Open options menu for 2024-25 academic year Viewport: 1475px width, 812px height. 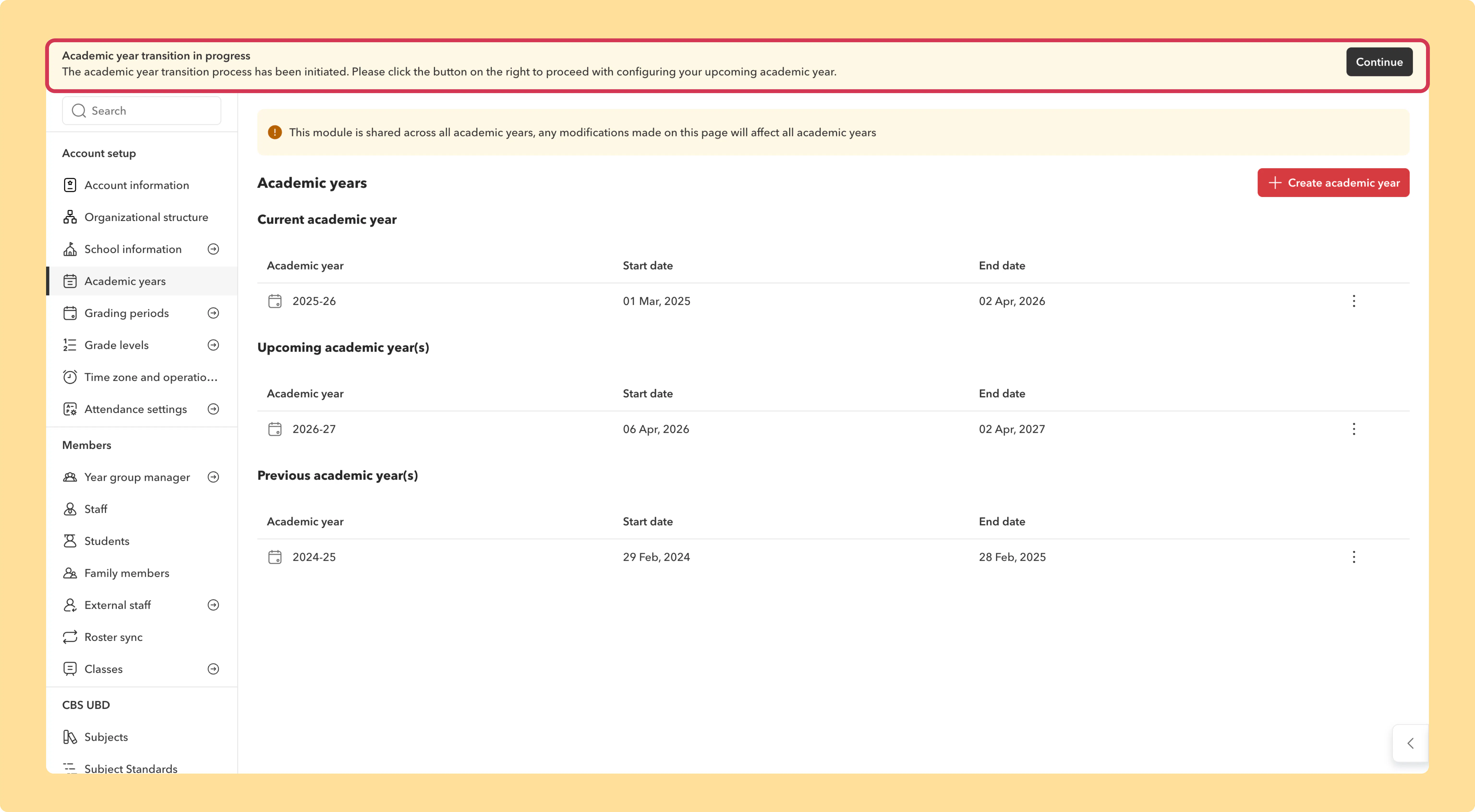(x=1354, y=557)
